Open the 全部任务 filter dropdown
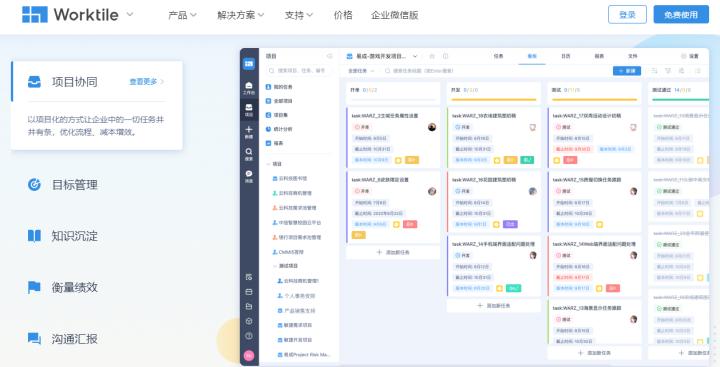720x367 pixels. (361, 71)
